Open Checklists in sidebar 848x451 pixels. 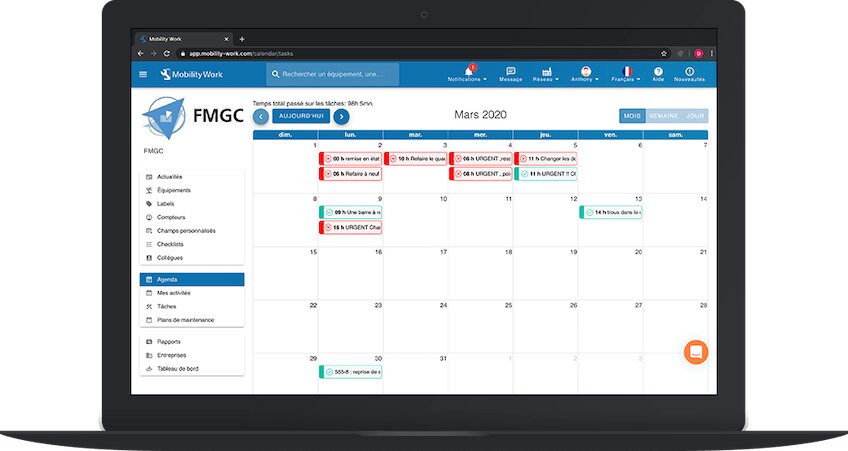point(191,244)
